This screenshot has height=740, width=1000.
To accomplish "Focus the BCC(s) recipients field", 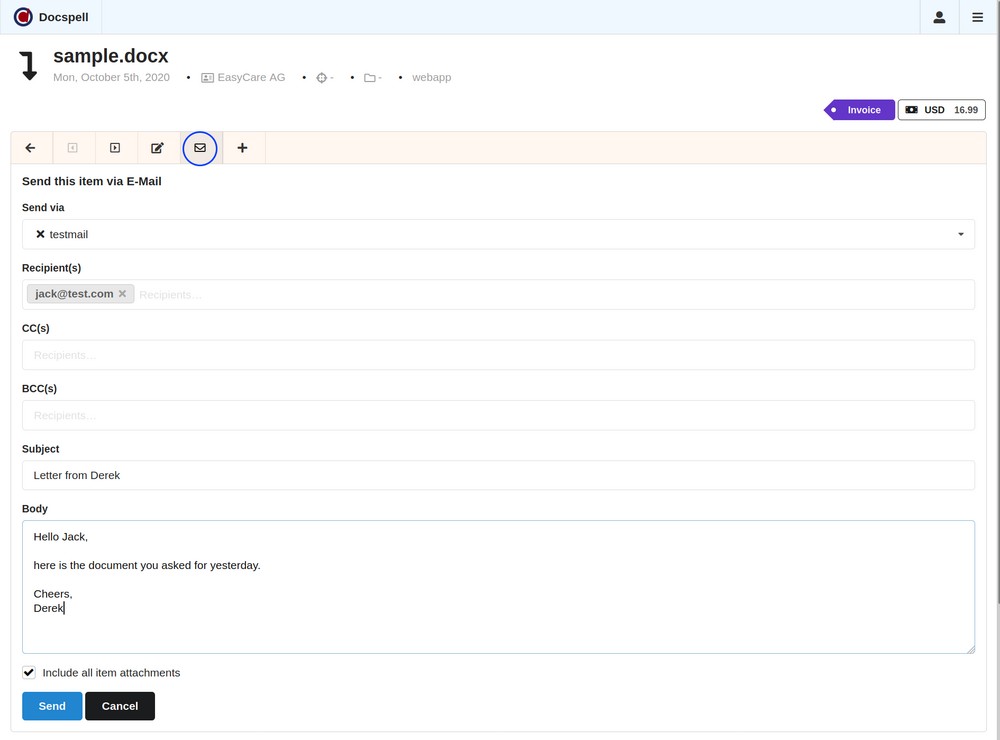I will (498, 415).
